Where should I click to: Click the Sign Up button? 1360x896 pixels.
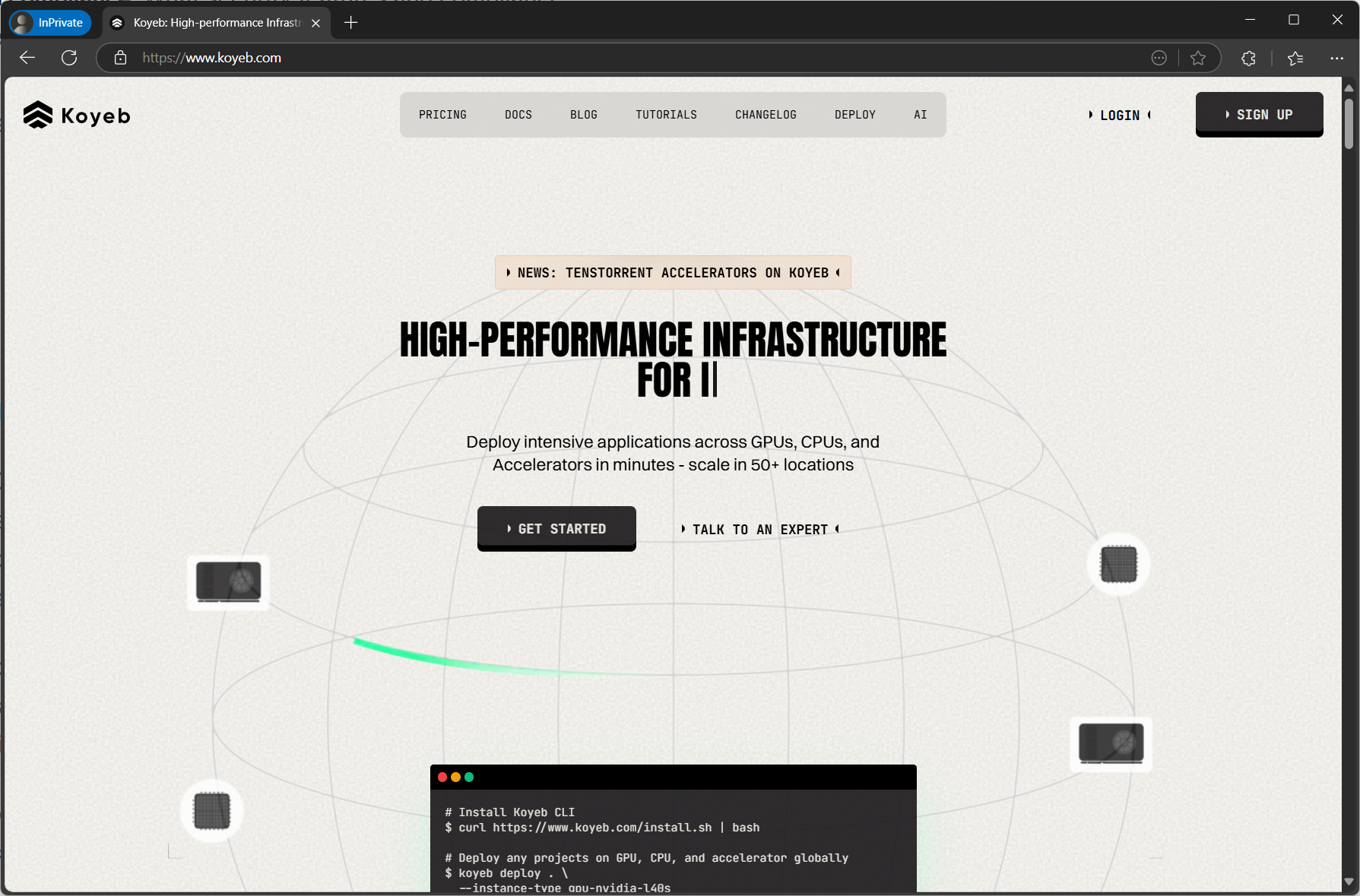[1259, 115]
